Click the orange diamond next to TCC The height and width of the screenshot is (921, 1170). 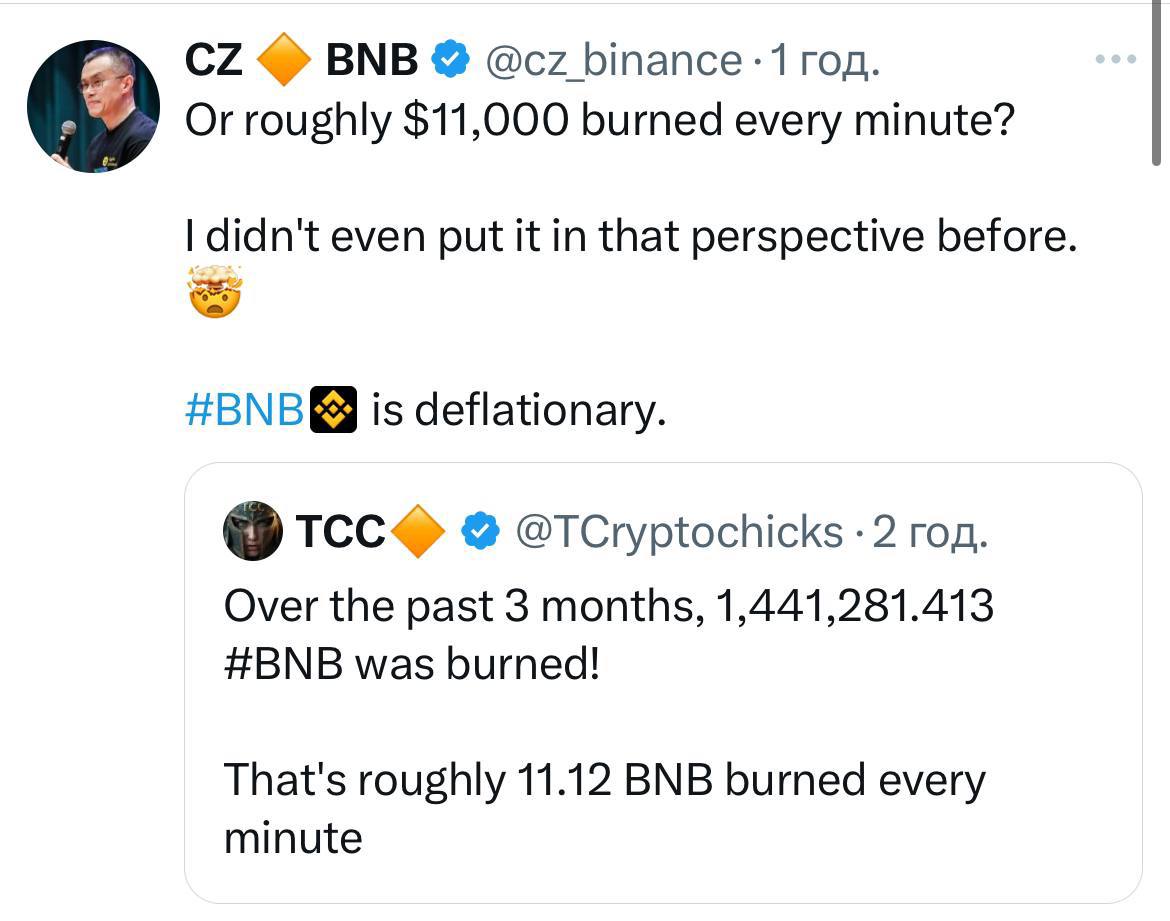420,532
